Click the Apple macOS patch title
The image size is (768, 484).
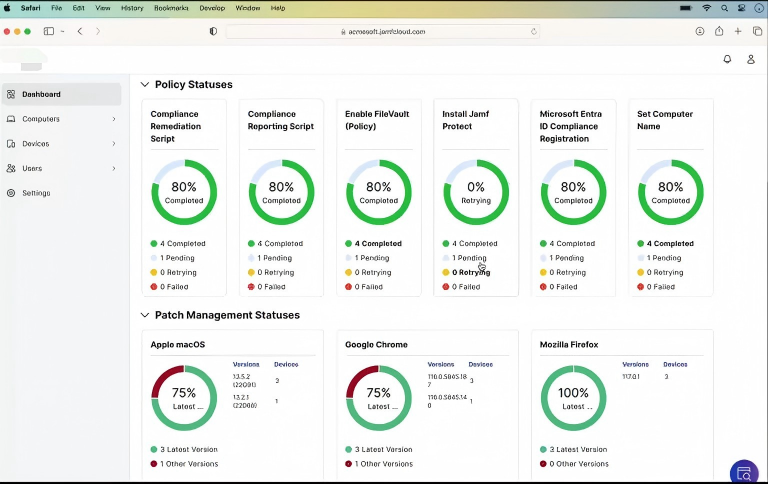click(x=178, y=344)
